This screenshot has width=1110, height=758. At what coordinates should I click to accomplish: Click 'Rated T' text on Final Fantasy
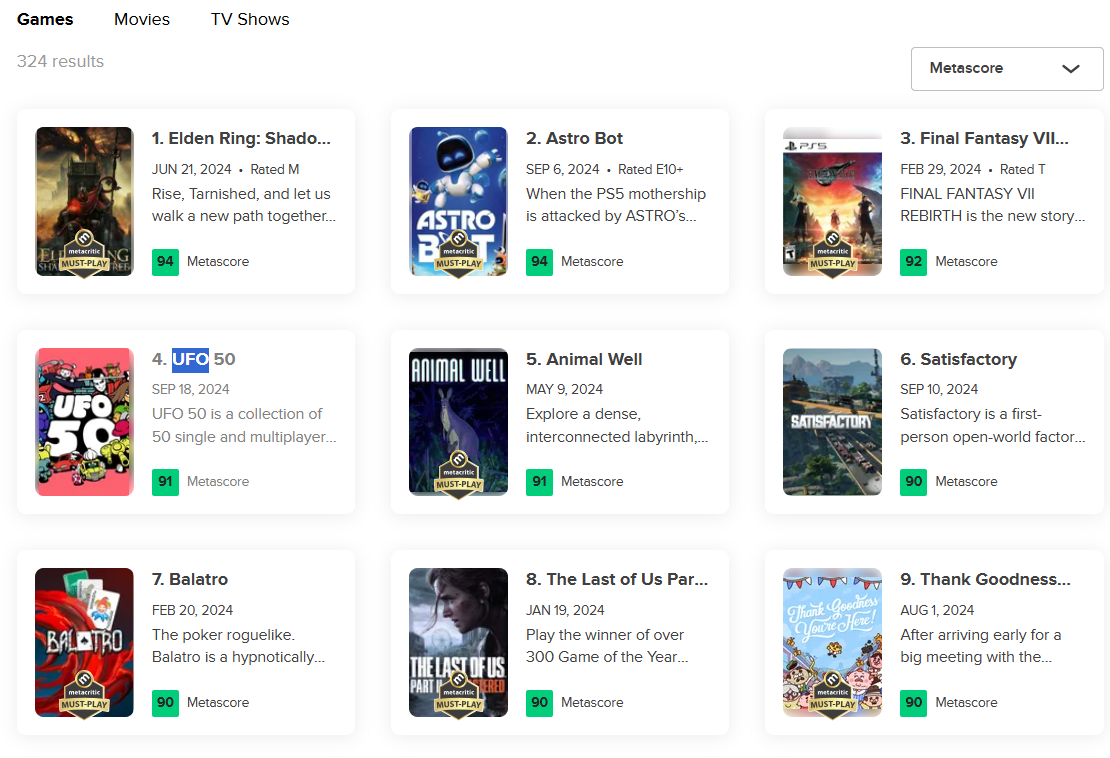click(1022, 169)
